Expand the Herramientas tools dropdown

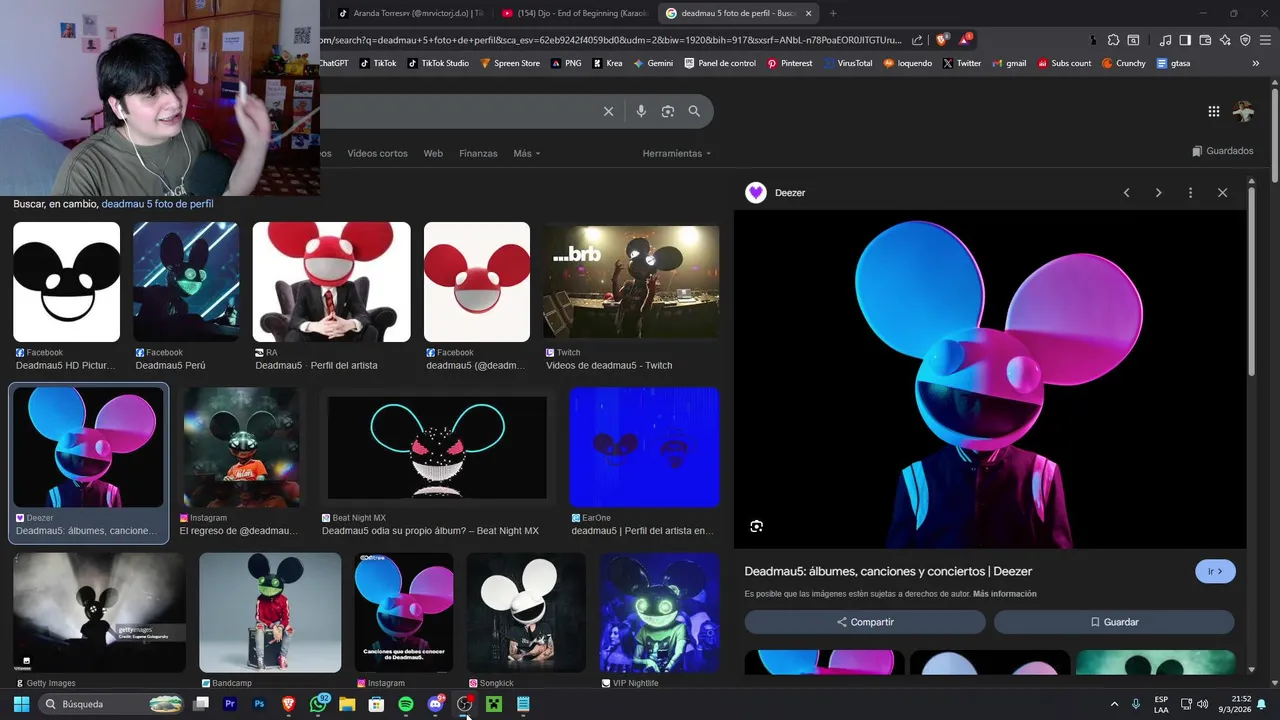677,153
